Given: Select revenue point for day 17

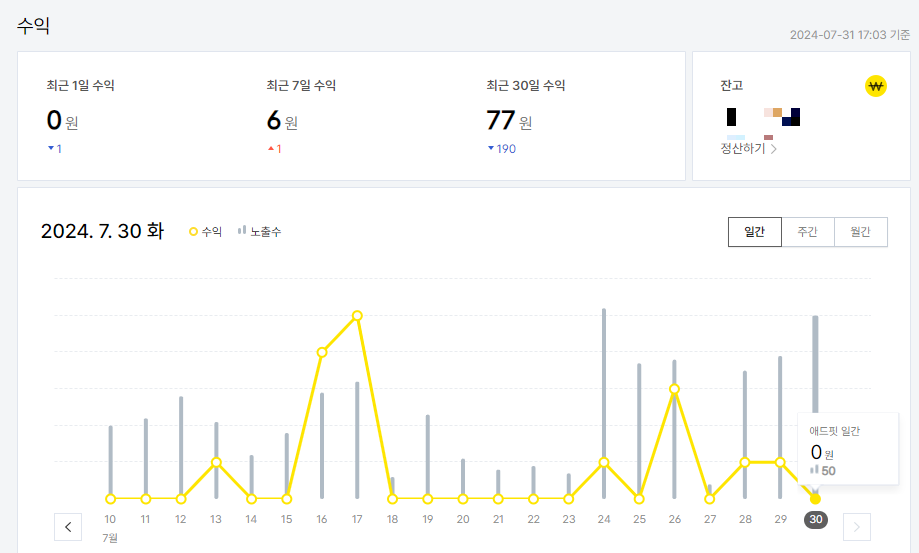Looking at the screenshot, I should (x=357, y=316).
